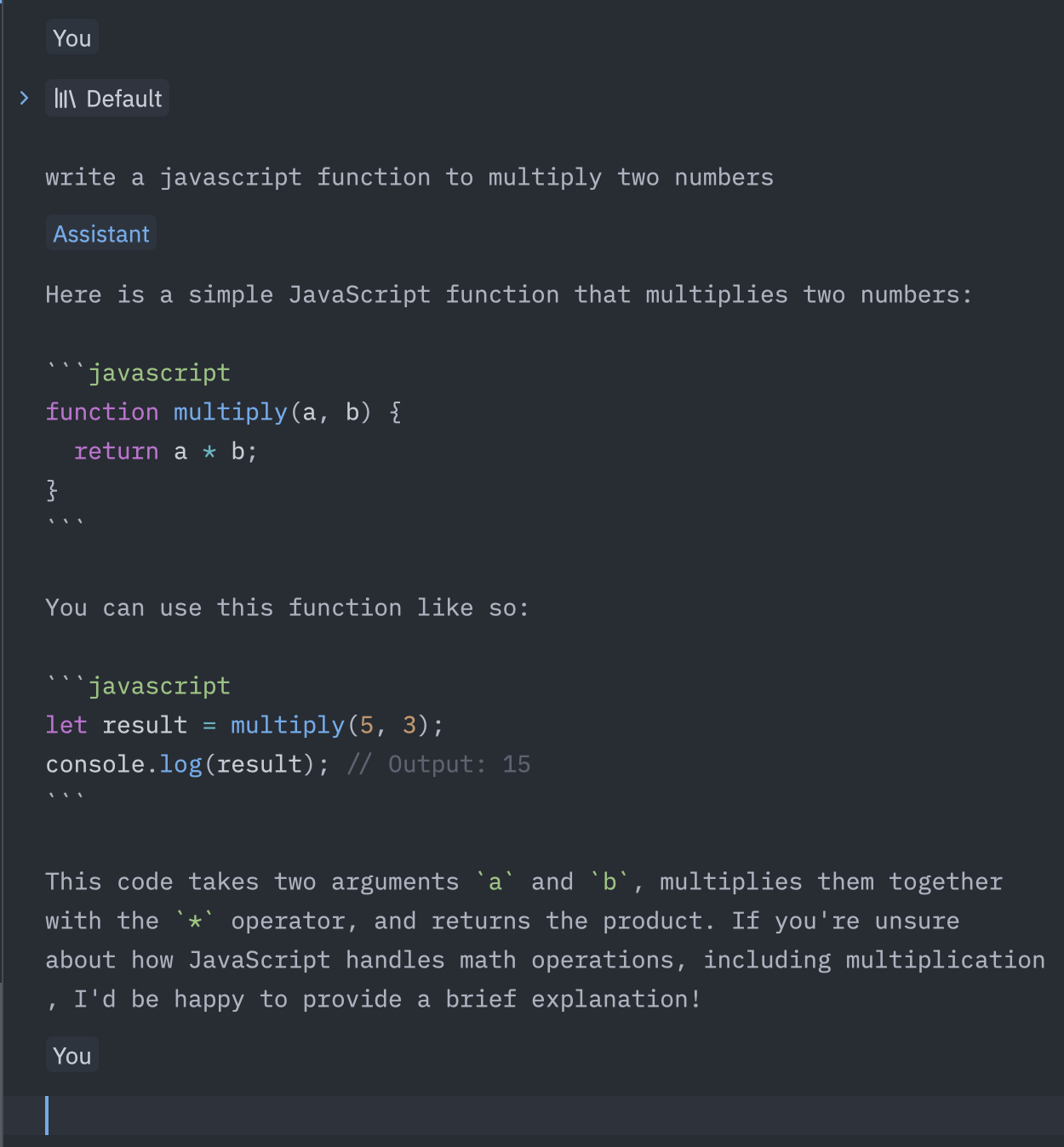Click the closing brace of multiply function
This screenshot has height=1147, width=1064.
52,490
